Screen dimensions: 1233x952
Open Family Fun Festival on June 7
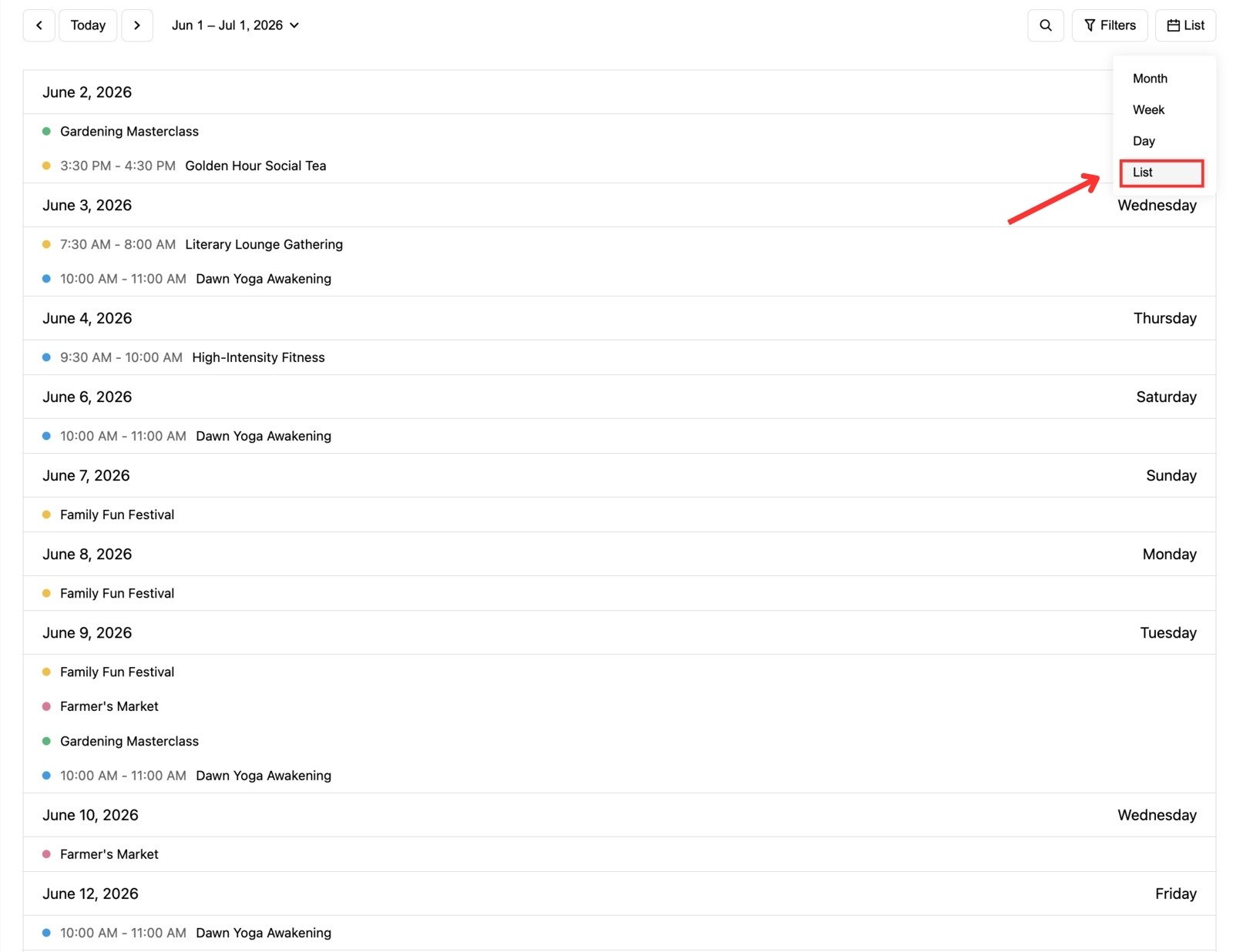(117, 515)
